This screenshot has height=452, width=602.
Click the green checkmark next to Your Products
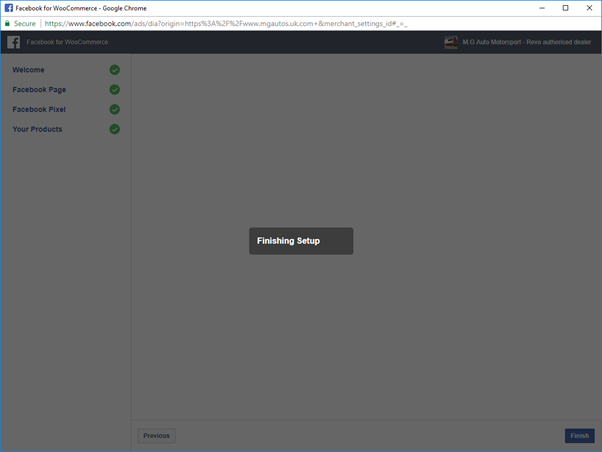click(x=114, y=129)
